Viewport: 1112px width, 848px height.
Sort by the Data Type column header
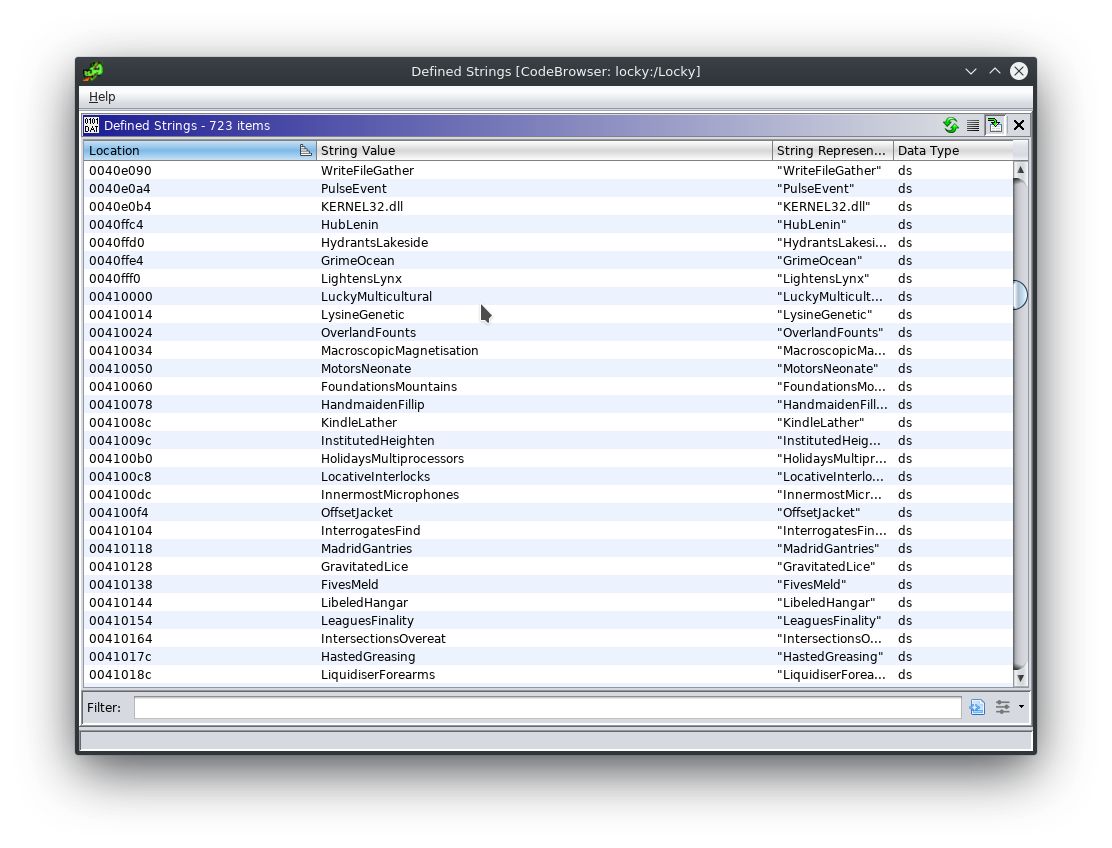pos(953,150)
